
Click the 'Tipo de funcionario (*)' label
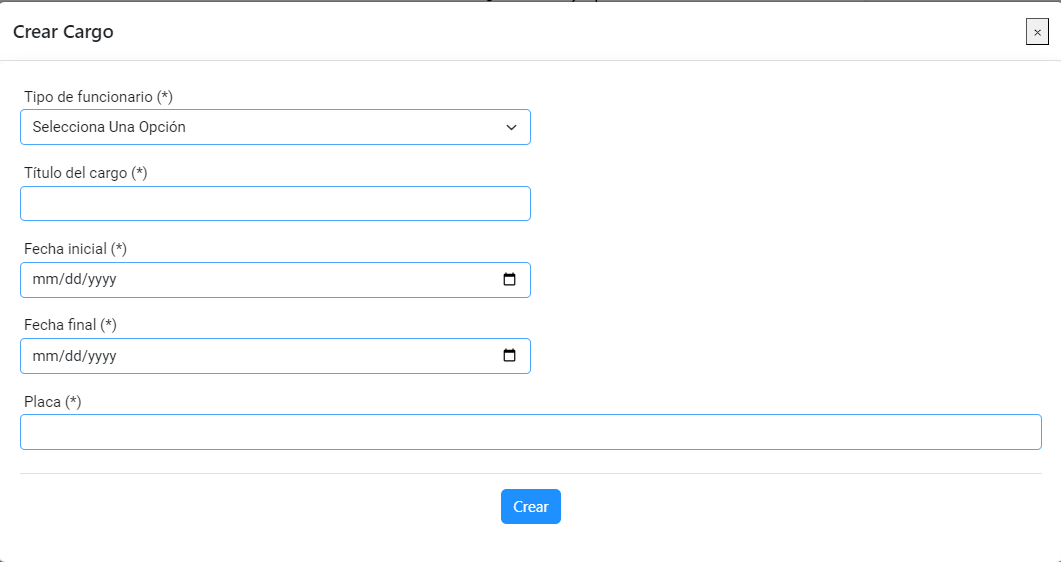tap(98, 97)
